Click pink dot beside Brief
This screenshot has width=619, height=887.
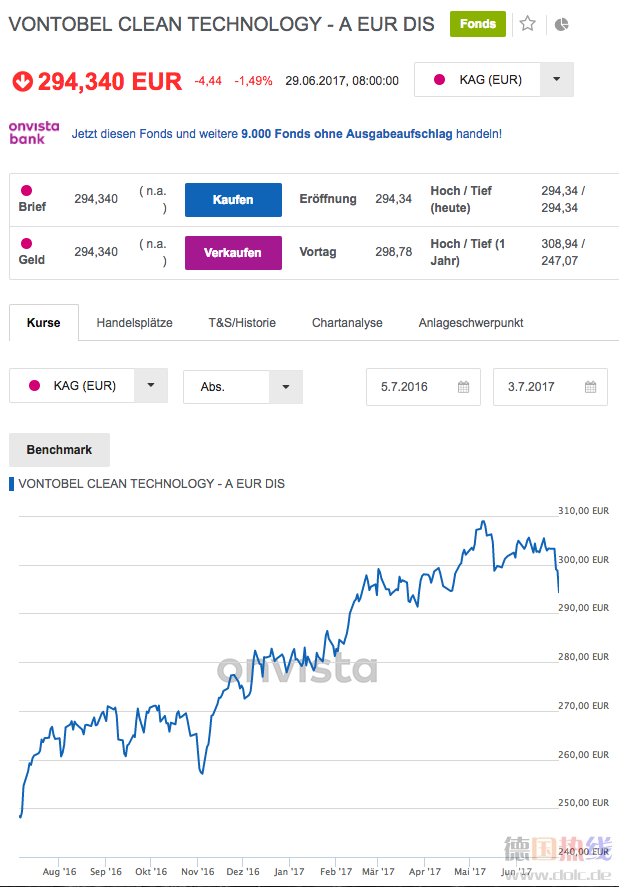[26, 190]
